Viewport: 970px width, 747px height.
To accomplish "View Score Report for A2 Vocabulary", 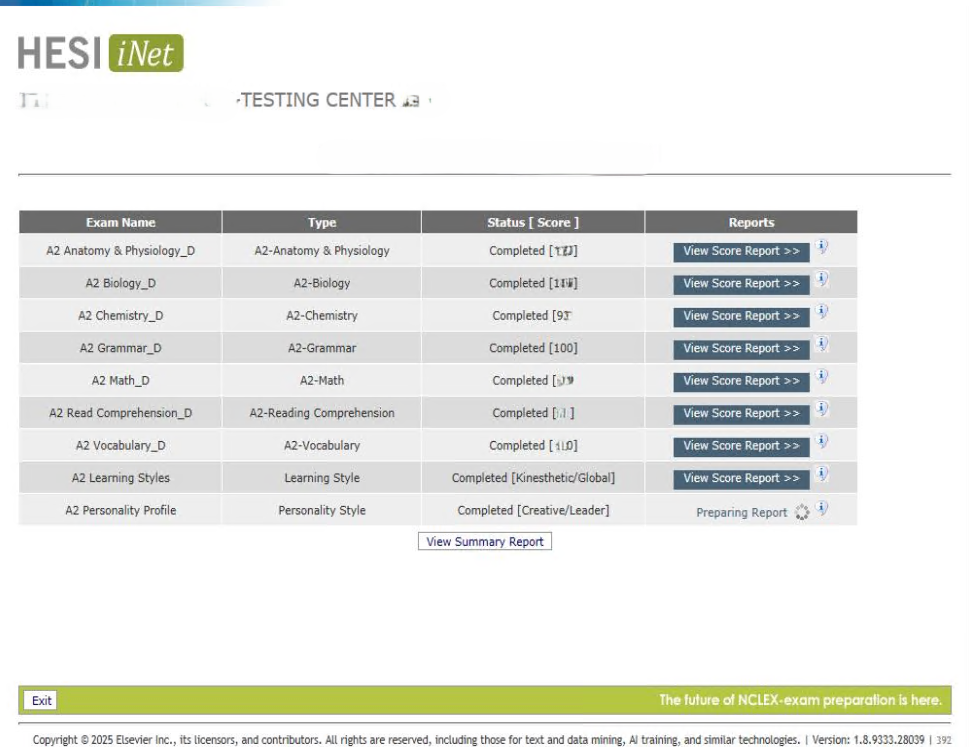I will click(x=741, y=446).
